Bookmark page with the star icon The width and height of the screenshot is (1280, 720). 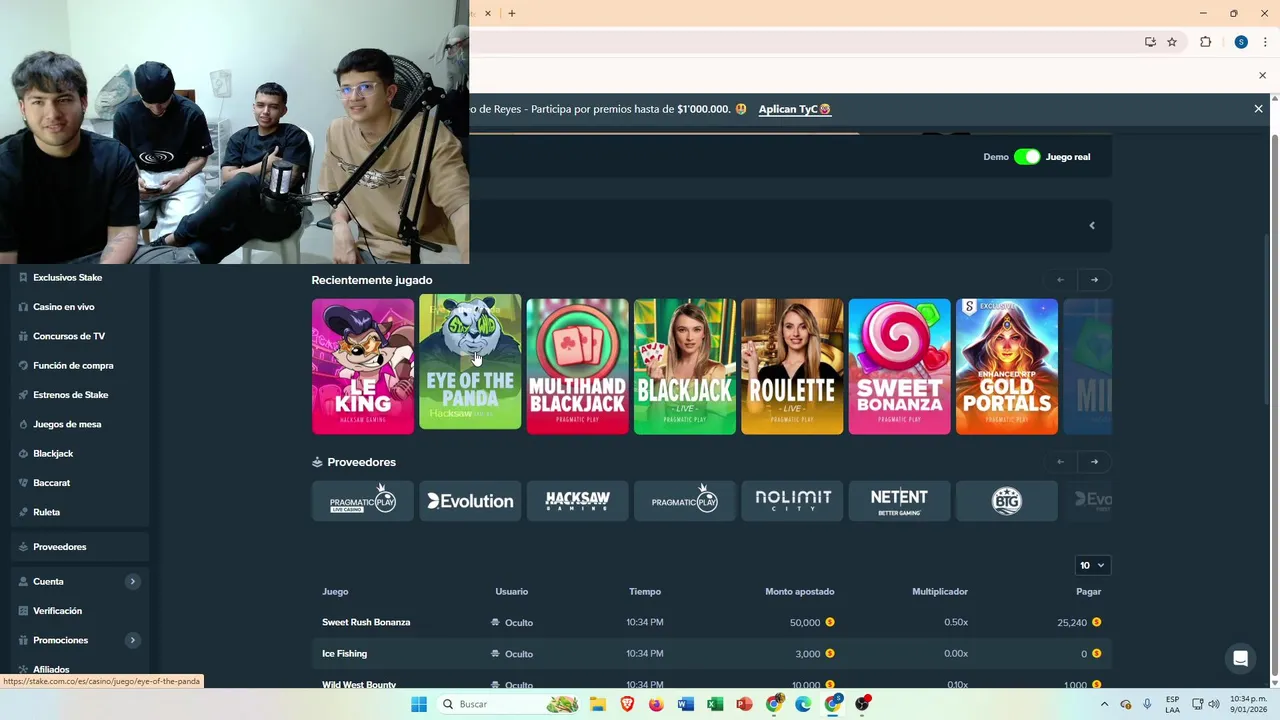(1172, 42)
